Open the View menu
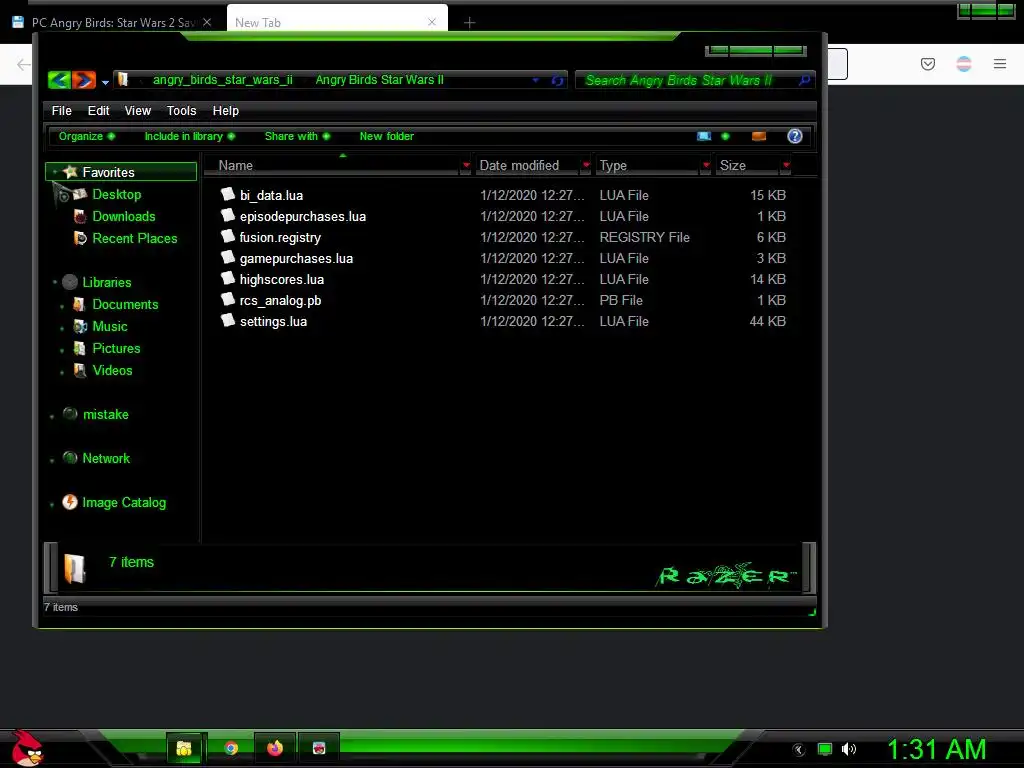 (x=138, y=111)
